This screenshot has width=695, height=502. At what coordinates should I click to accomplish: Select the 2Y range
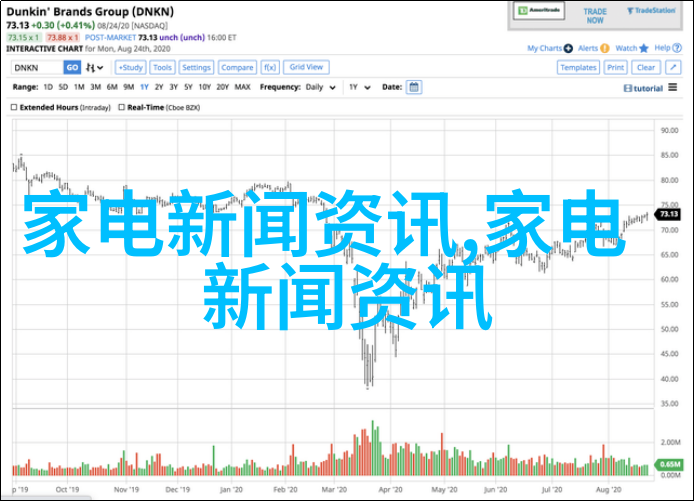tap(159, 87)
